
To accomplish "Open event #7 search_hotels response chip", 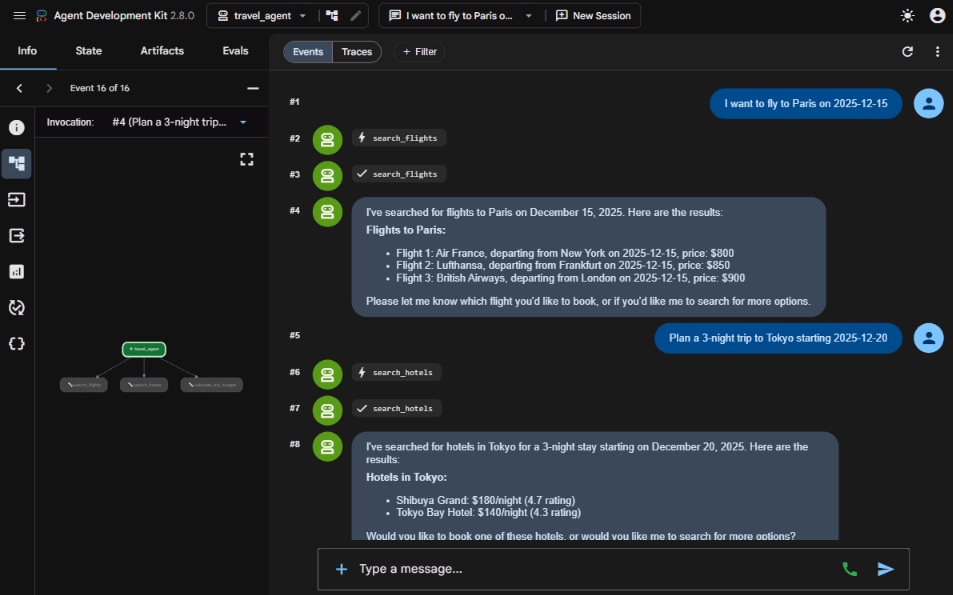I will [x=397, y=408].
